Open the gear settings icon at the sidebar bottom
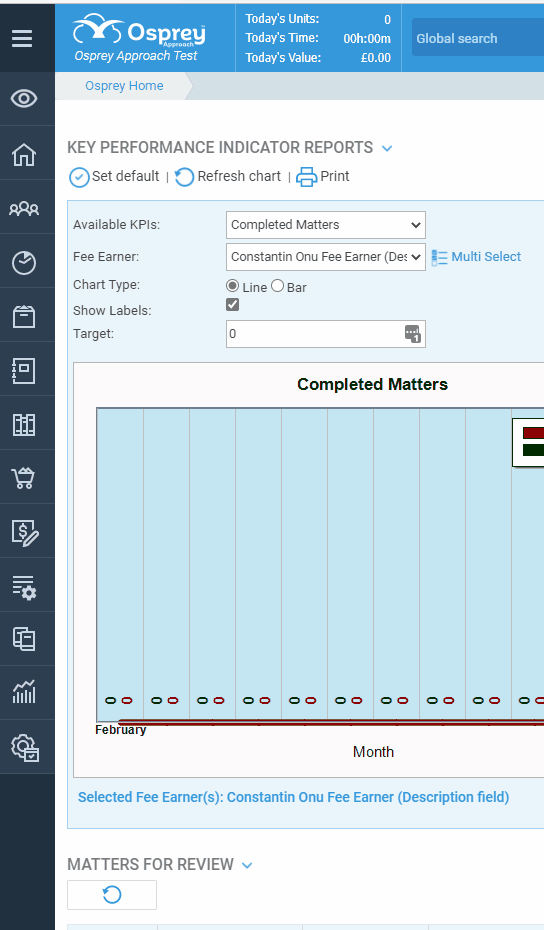The image size is (544, 930). [x=25, y=747]
